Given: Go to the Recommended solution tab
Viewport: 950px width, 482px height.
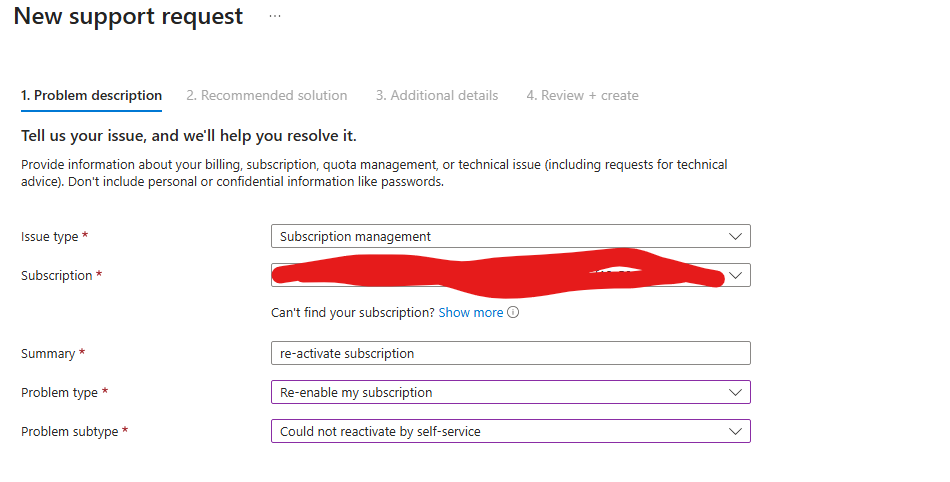Looking at the screenshot, I should [x=267, y=96].
